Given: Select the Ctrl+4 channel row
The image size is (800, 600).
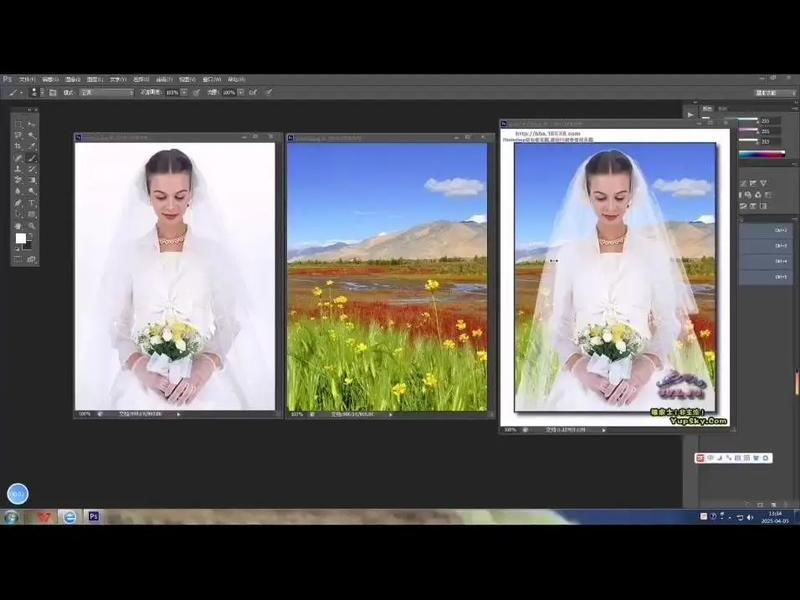Looking at the screenshot, I should pyautogui.click(x=766, y=261).
